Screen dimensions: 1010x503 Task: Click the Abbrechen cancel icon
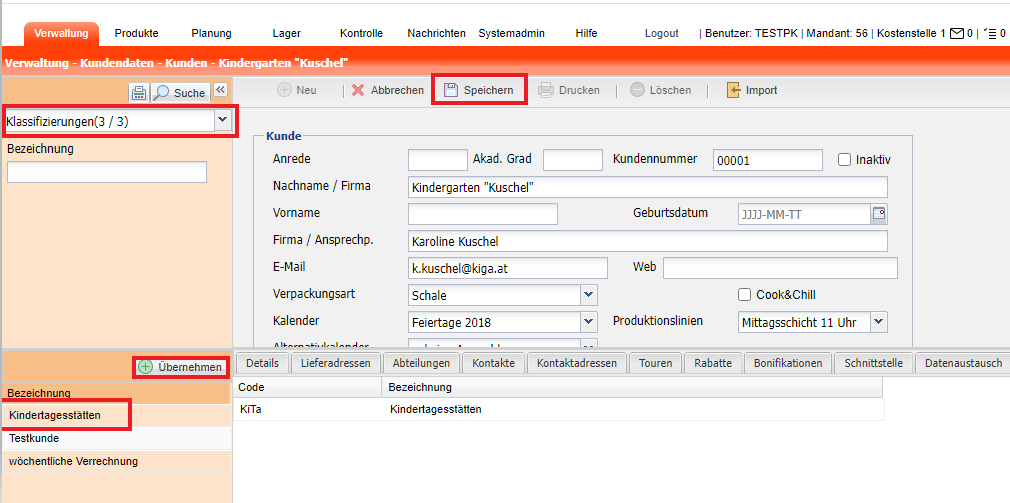point(358,90)
